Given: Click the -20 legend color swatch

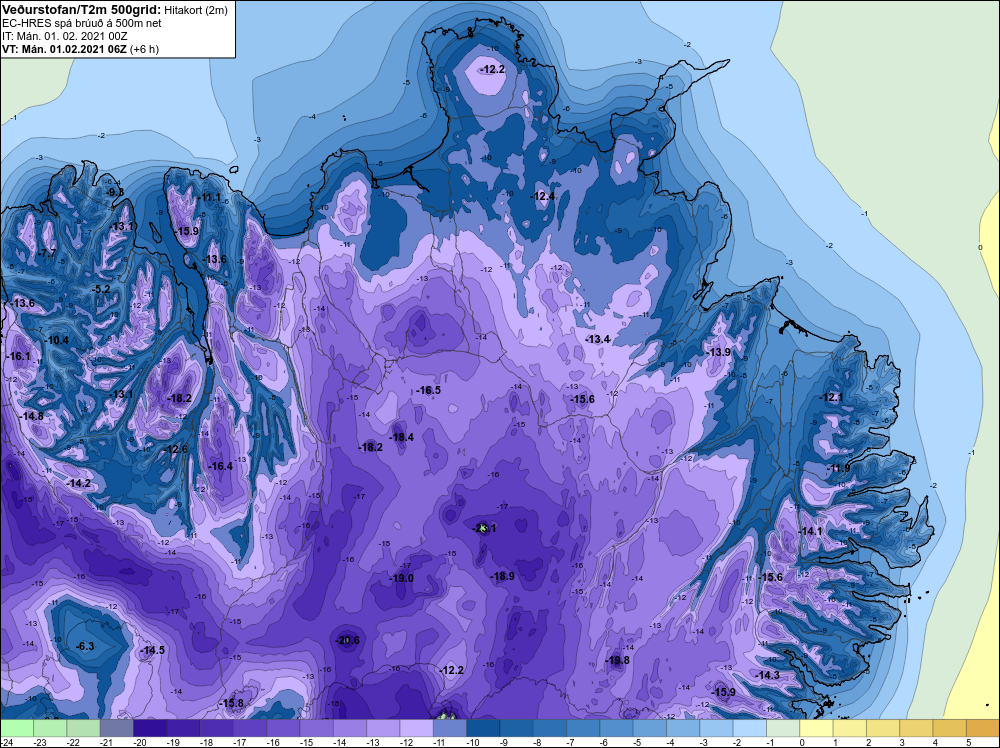Looking at the screenshot, I should [x=150, y=728].
